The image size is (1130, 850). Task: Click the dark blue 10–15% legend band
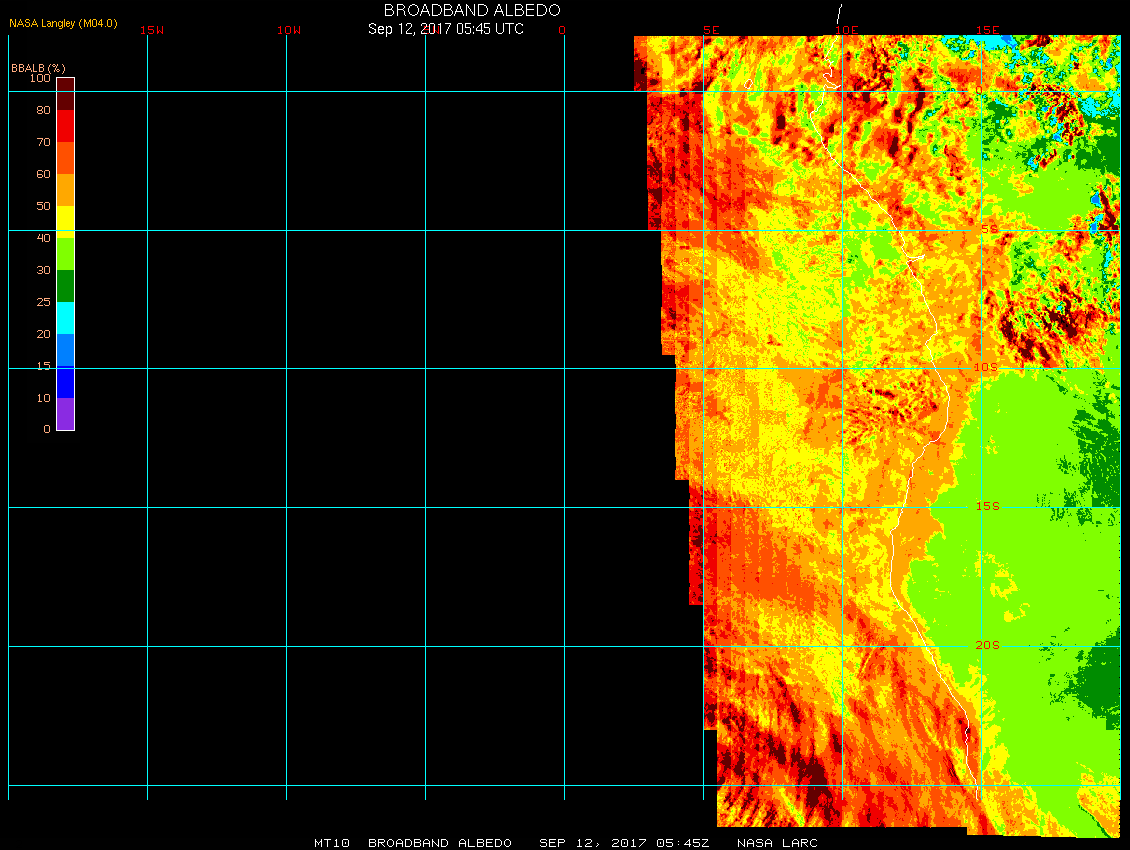(x=65, y=382)
